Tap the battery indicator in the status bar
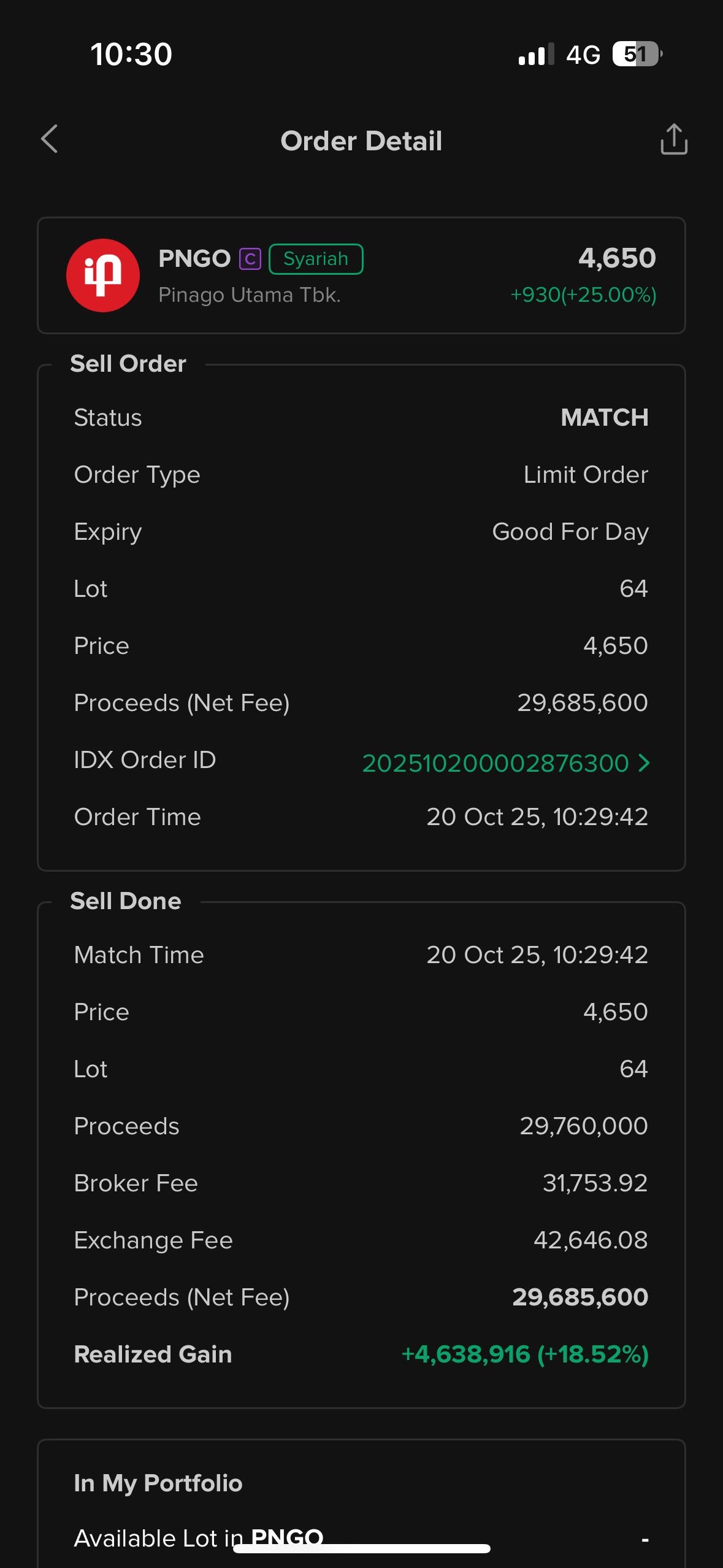The image size is (723, 1568). pyautogui.click(x=637, y=54)
